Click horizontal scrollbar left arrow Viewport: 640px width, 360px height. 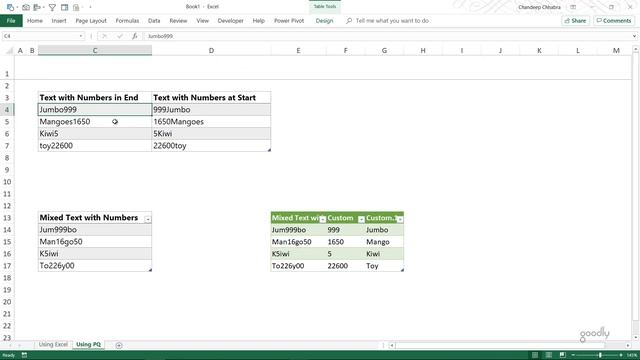[x=391, y=346]
